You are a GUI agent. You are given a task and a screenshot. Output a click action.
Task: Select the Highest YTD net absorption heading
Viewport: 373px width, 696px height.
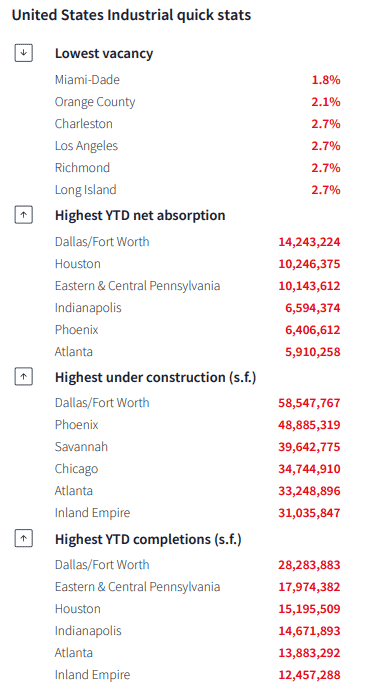click(140, 216)
